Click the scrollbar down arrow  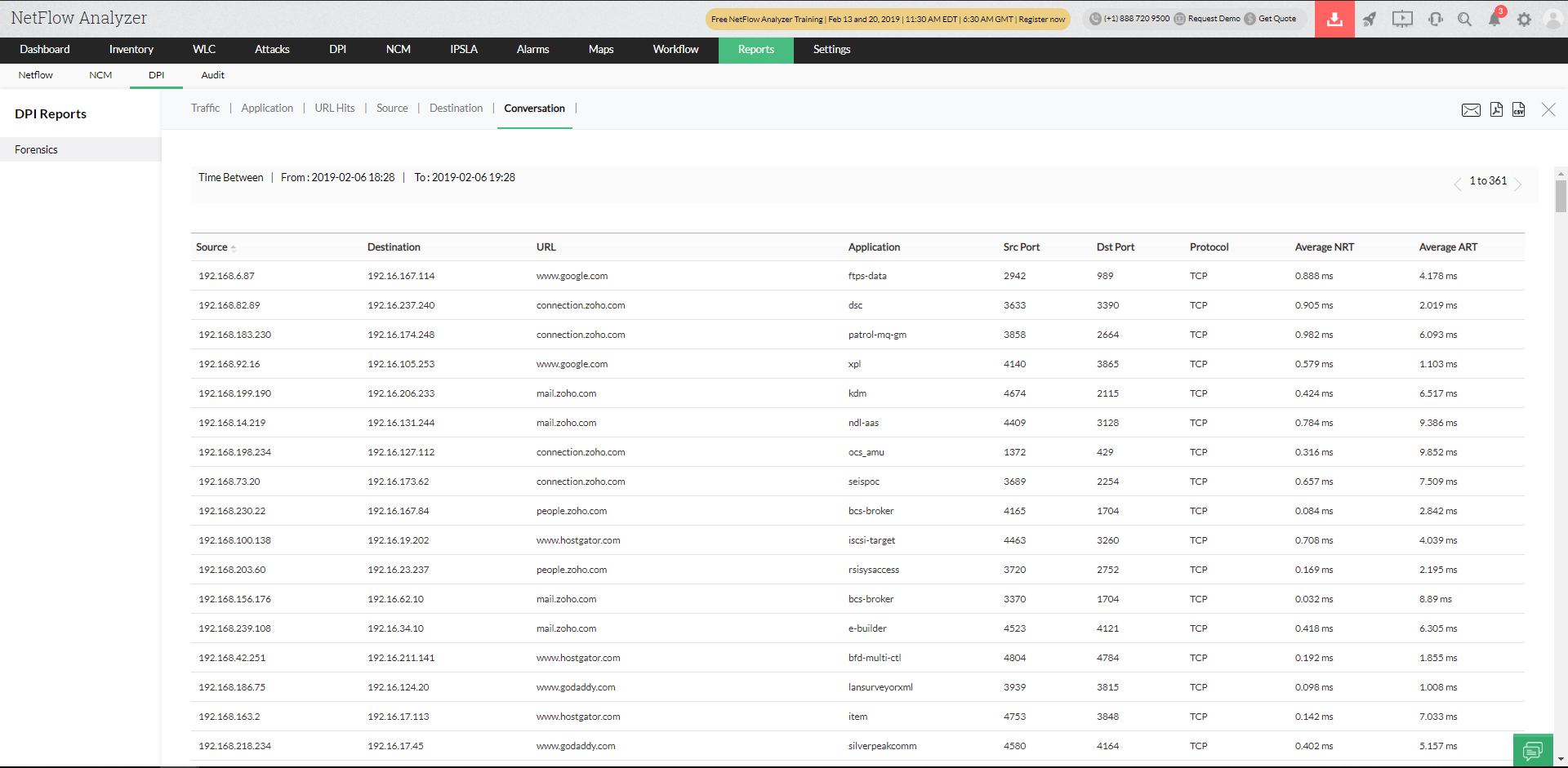click(x=1561, y=760)
